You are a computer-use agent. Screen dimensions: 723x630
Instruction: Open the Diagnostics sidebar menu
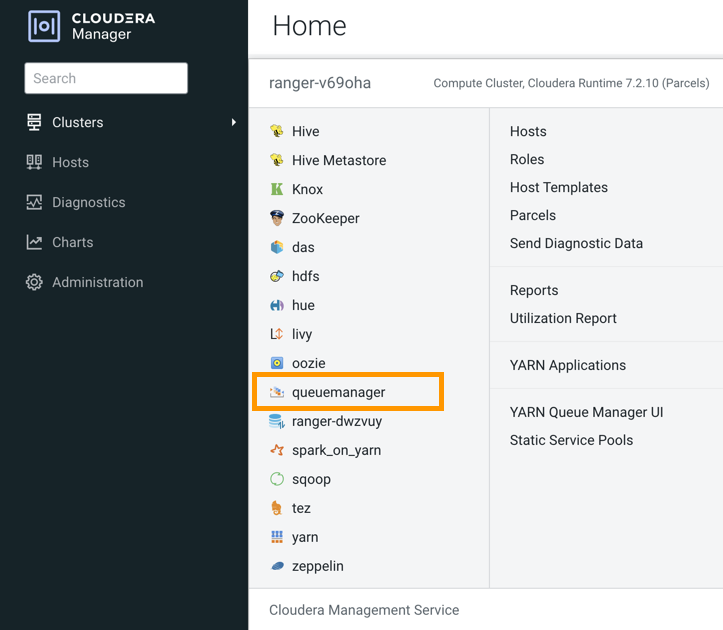(88, 202)
